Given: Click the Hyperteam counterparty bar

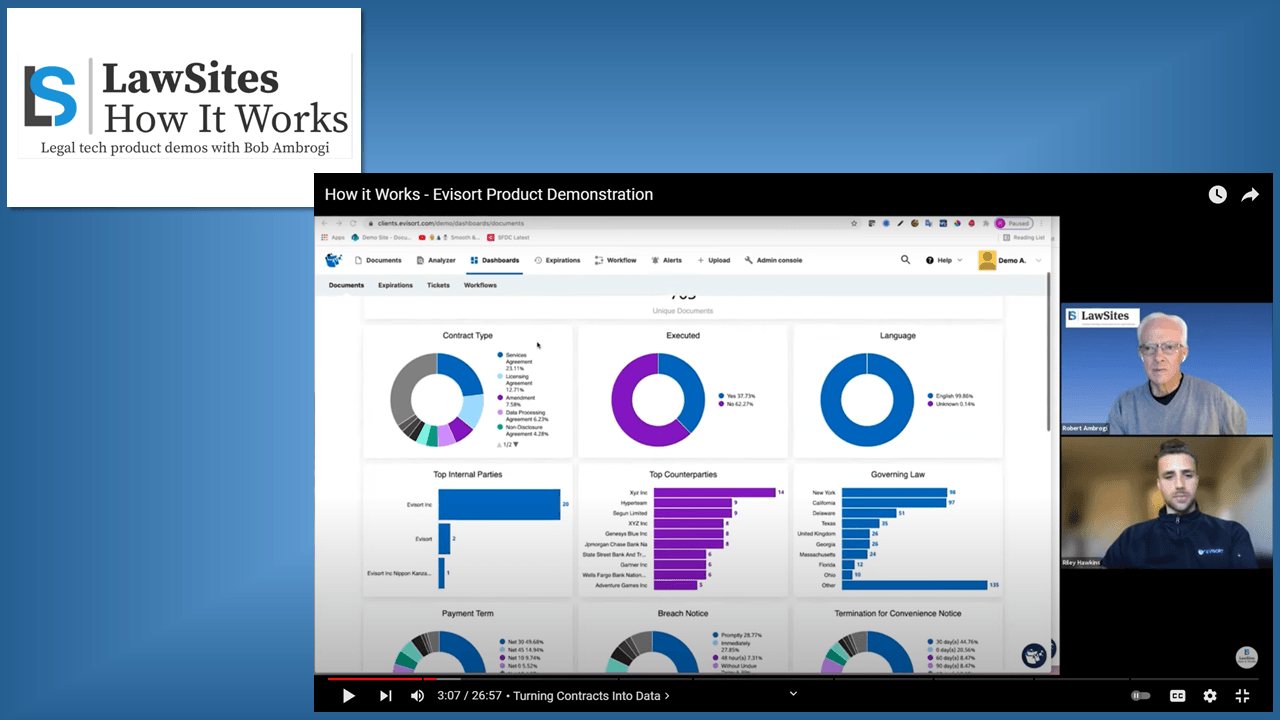Looking at the screenshot, I should tap(692, 503).
